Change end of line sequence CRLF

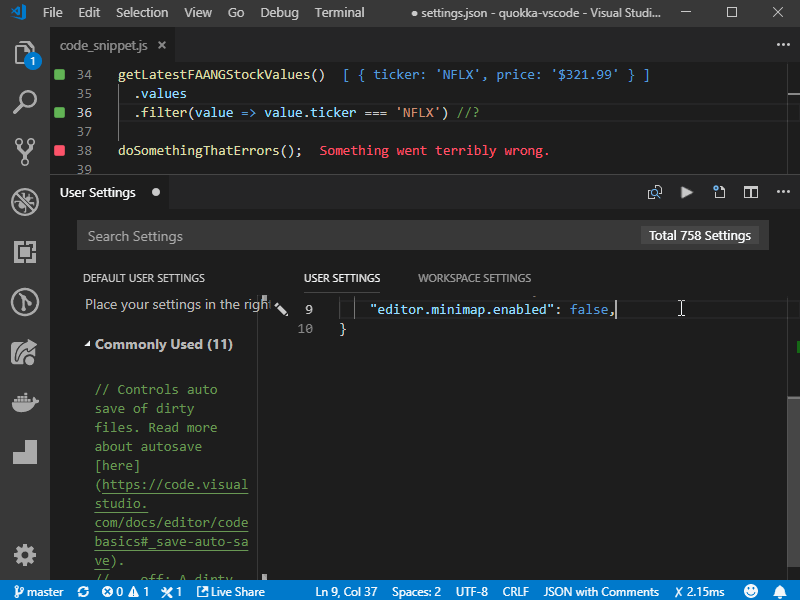pos(516,591)
